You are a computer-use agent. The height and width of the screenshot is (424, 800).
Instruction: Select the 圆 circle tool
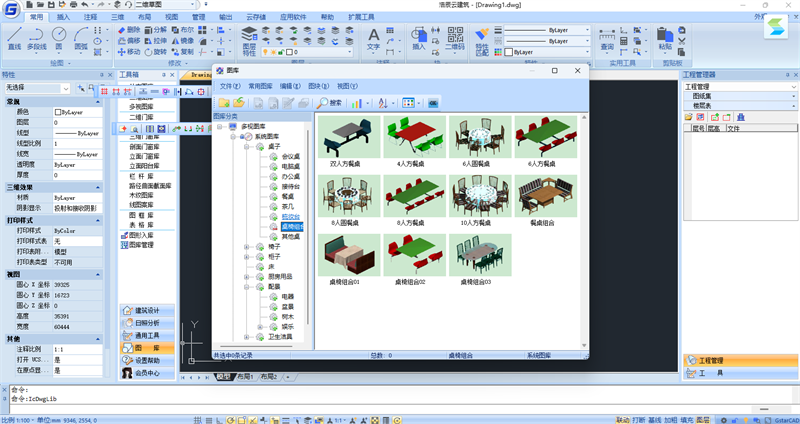(59, 39)
